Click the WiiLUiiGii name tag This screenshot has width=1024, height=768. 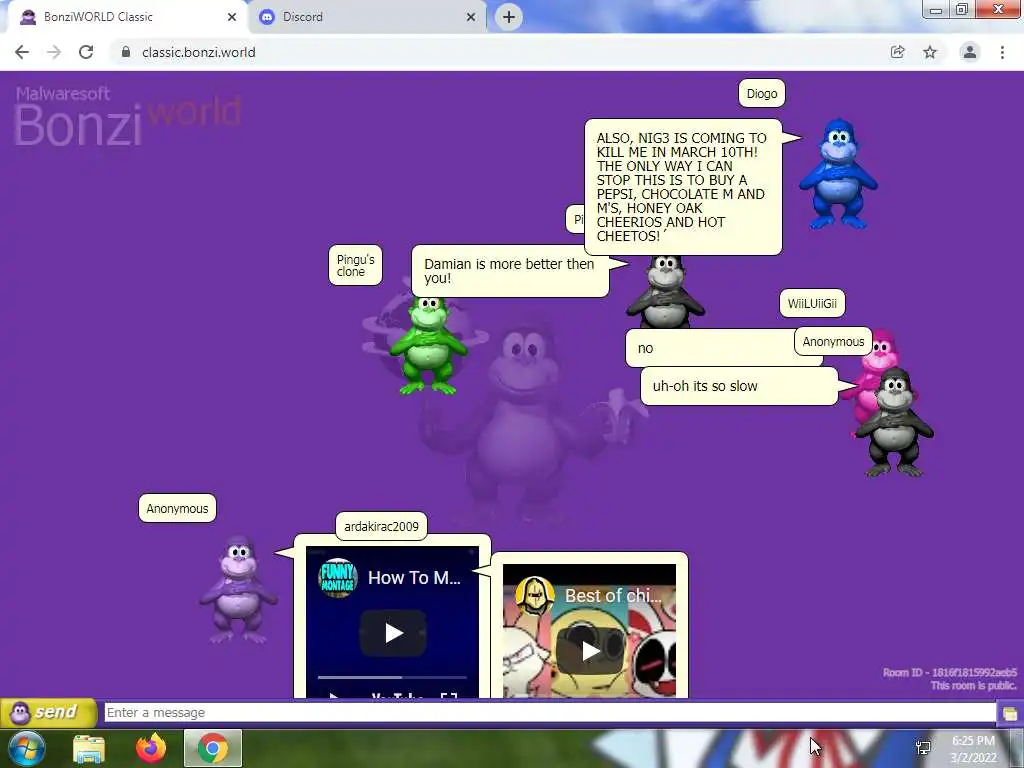(x=812, y=303)
